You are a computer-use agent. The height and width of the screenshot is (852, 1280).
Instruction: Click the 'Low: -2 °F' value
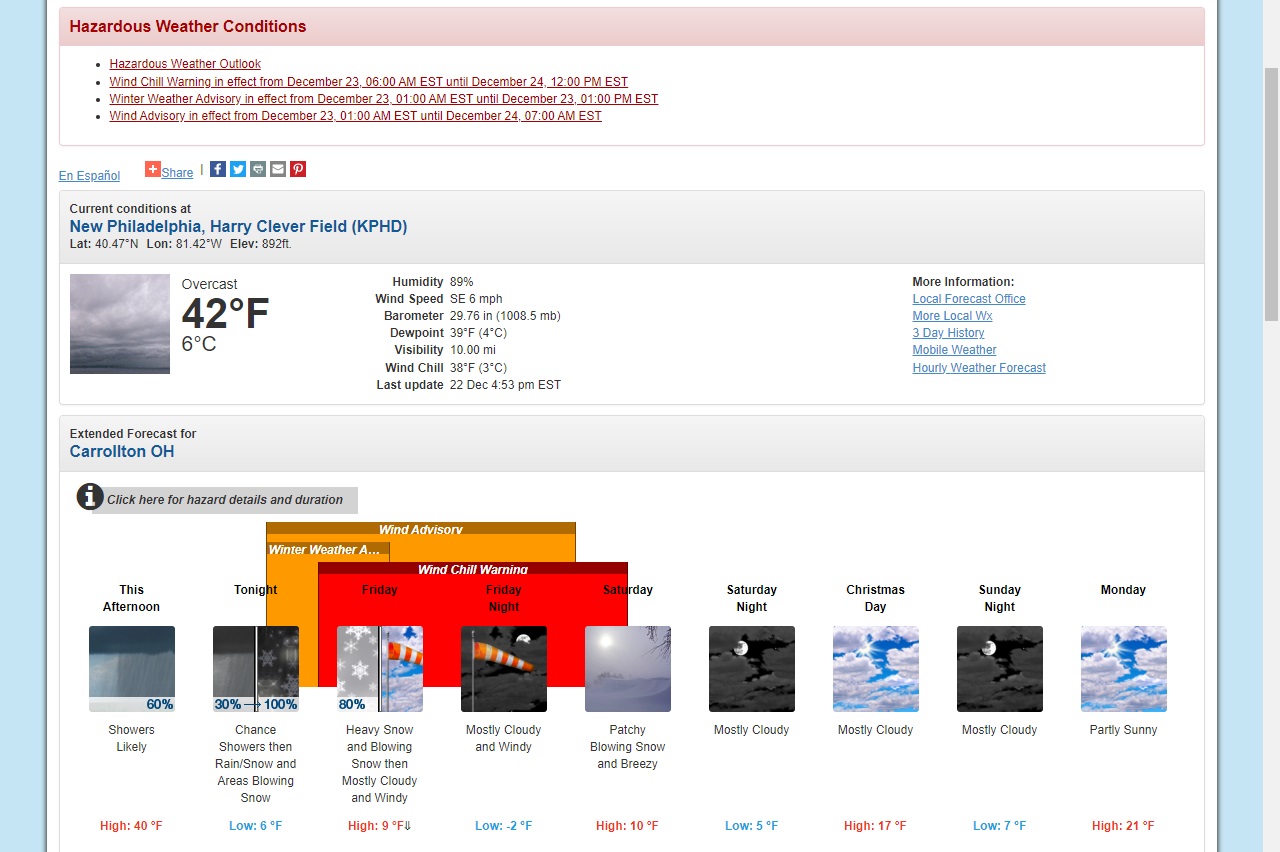point(504,826)
